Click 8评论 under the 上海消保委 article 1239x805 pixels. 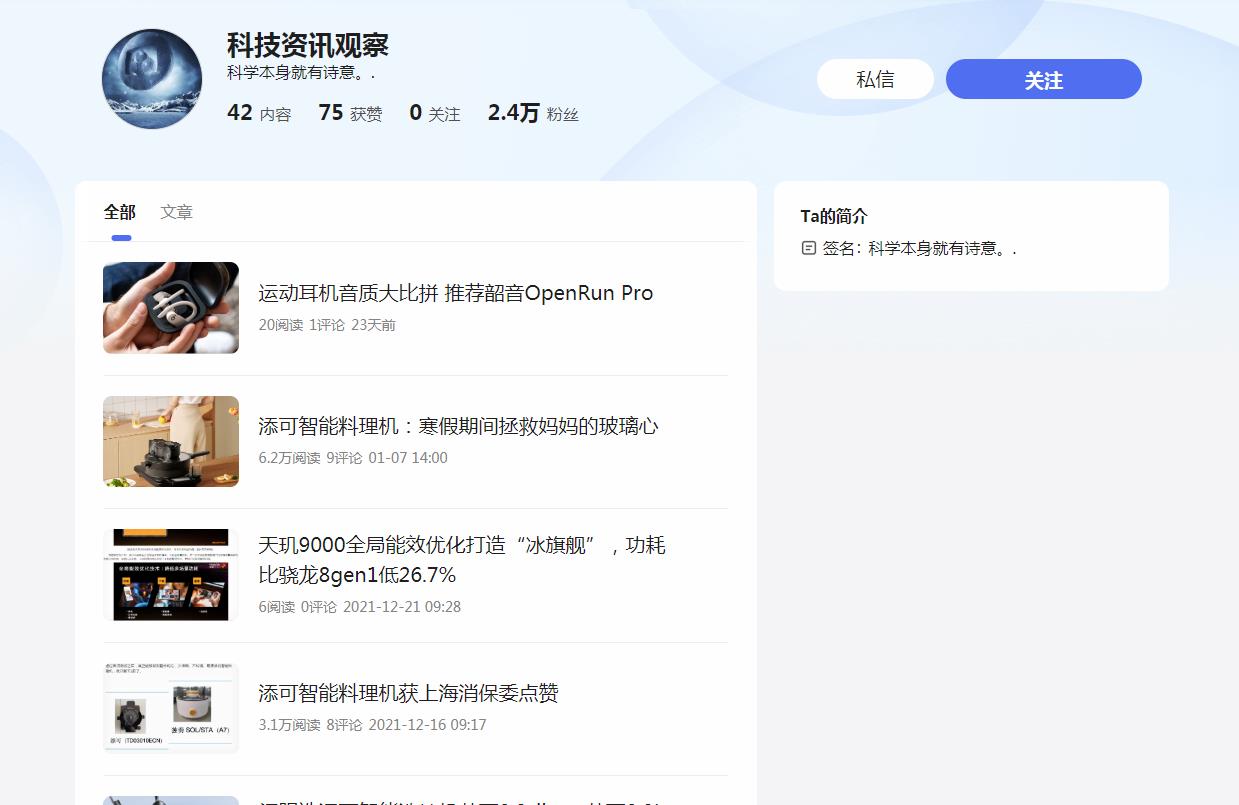coord(344,725)
